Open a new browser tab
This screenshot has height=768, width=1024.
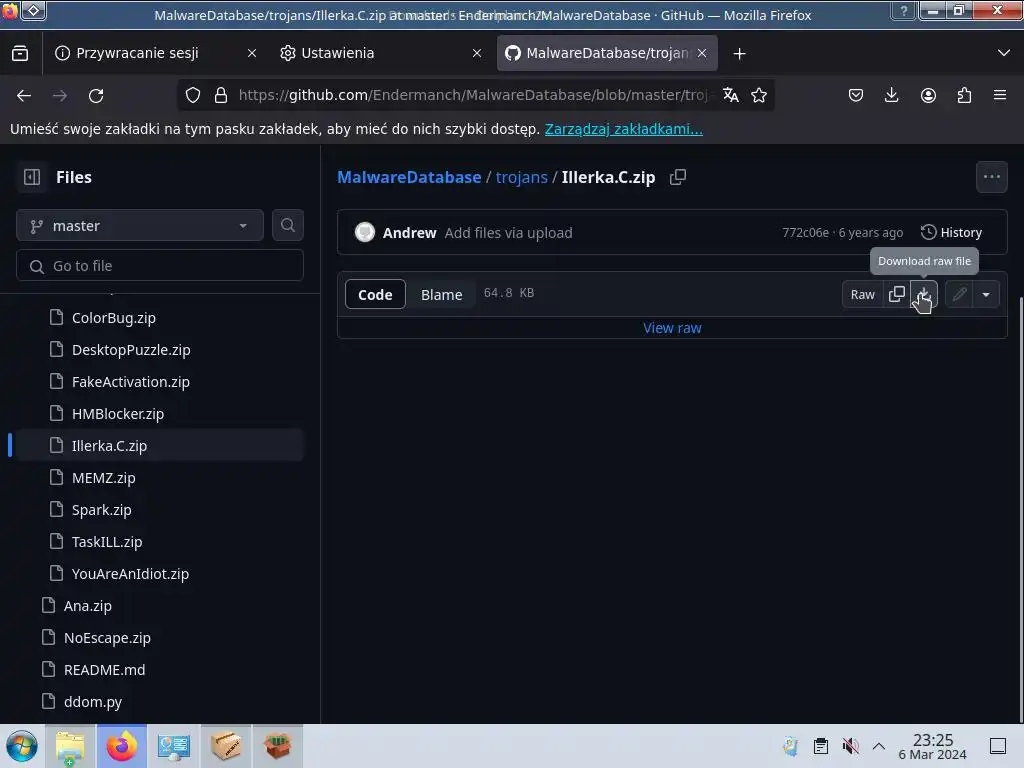739,54
